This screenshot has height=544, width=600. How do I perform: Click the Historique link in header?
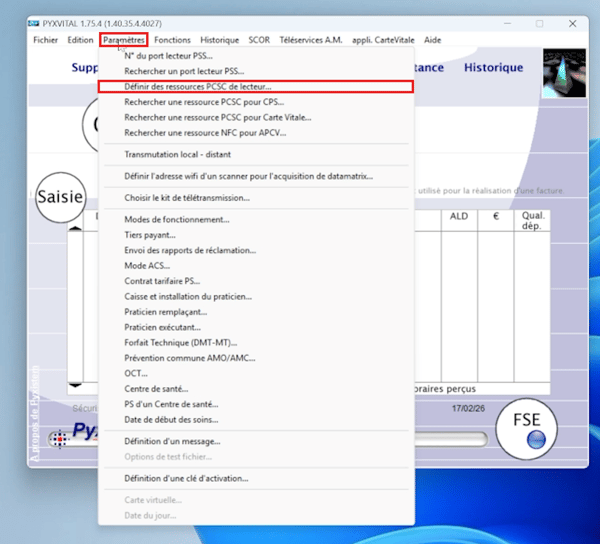(493, 68)
